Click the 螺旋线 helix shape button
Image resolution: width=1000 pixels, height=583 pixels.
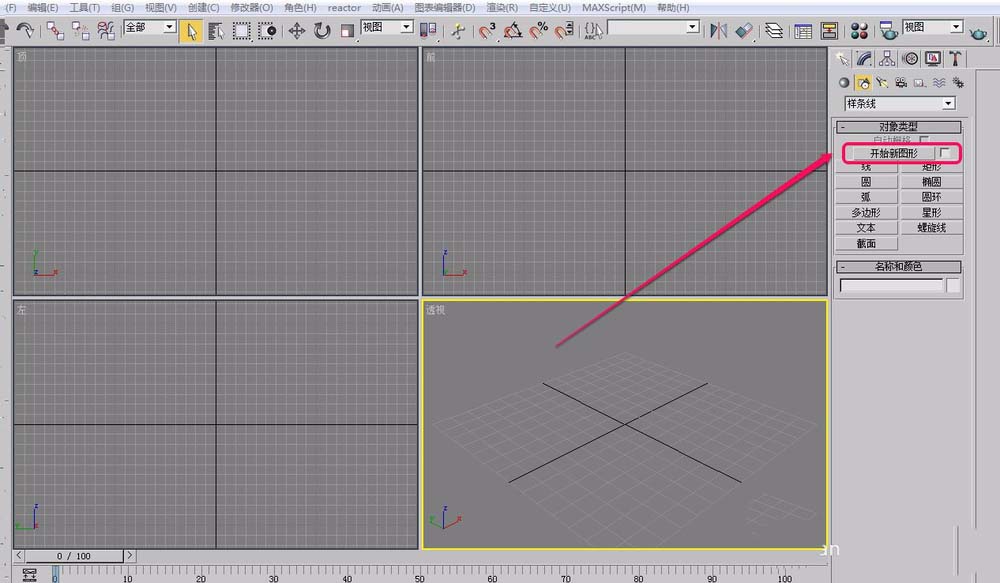point(931,228)
